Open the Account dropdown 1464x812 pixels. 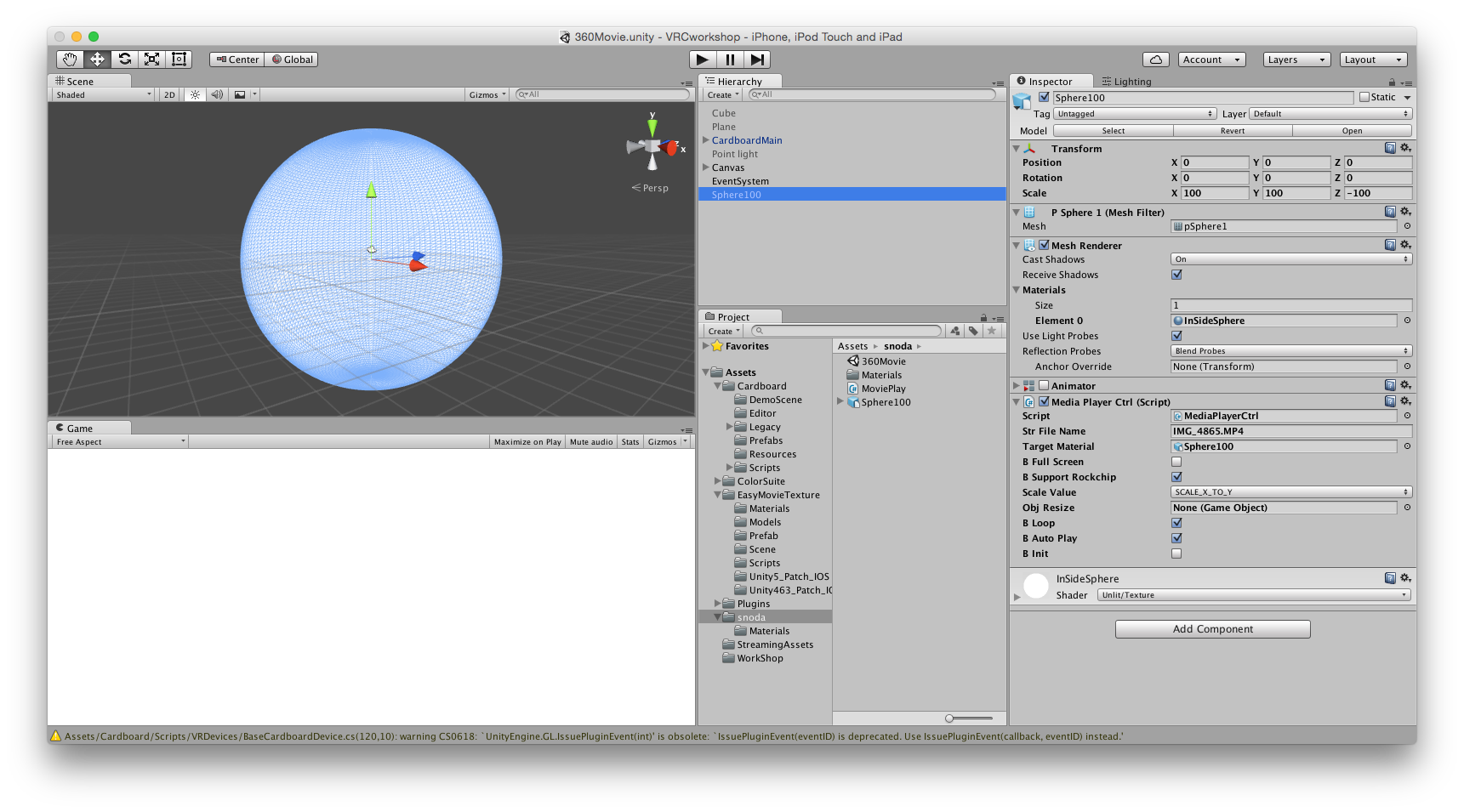click(1212, 60)
